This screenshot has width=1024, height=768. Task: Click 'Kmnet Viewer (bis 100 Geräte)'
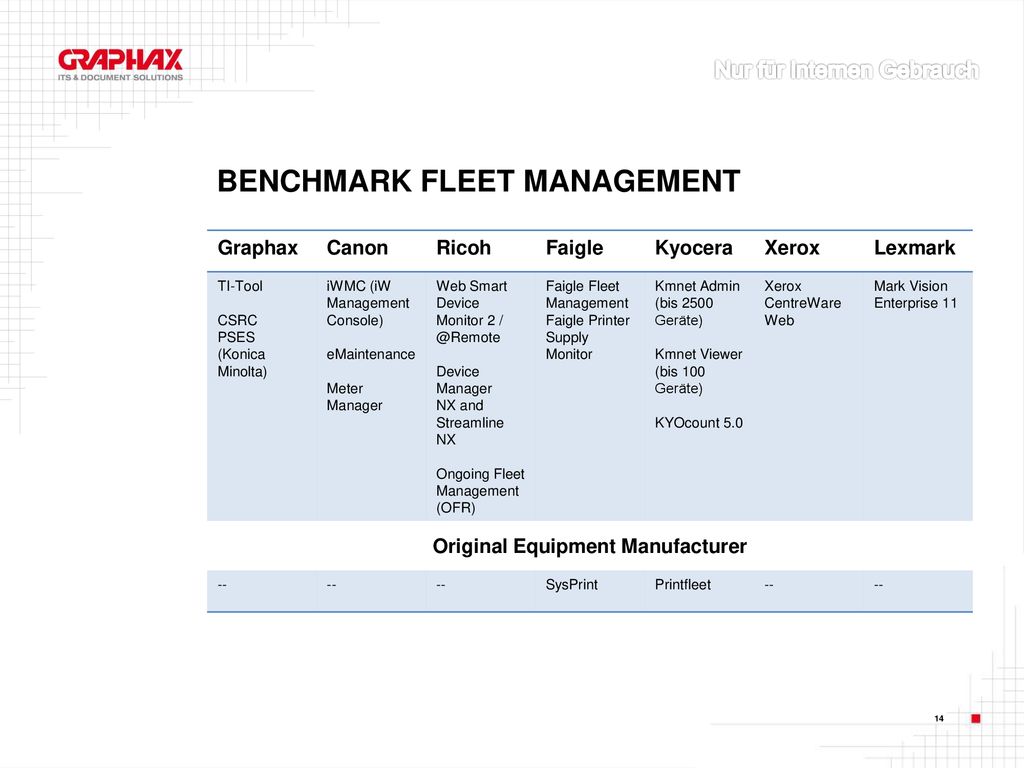[x=698, y=371]
